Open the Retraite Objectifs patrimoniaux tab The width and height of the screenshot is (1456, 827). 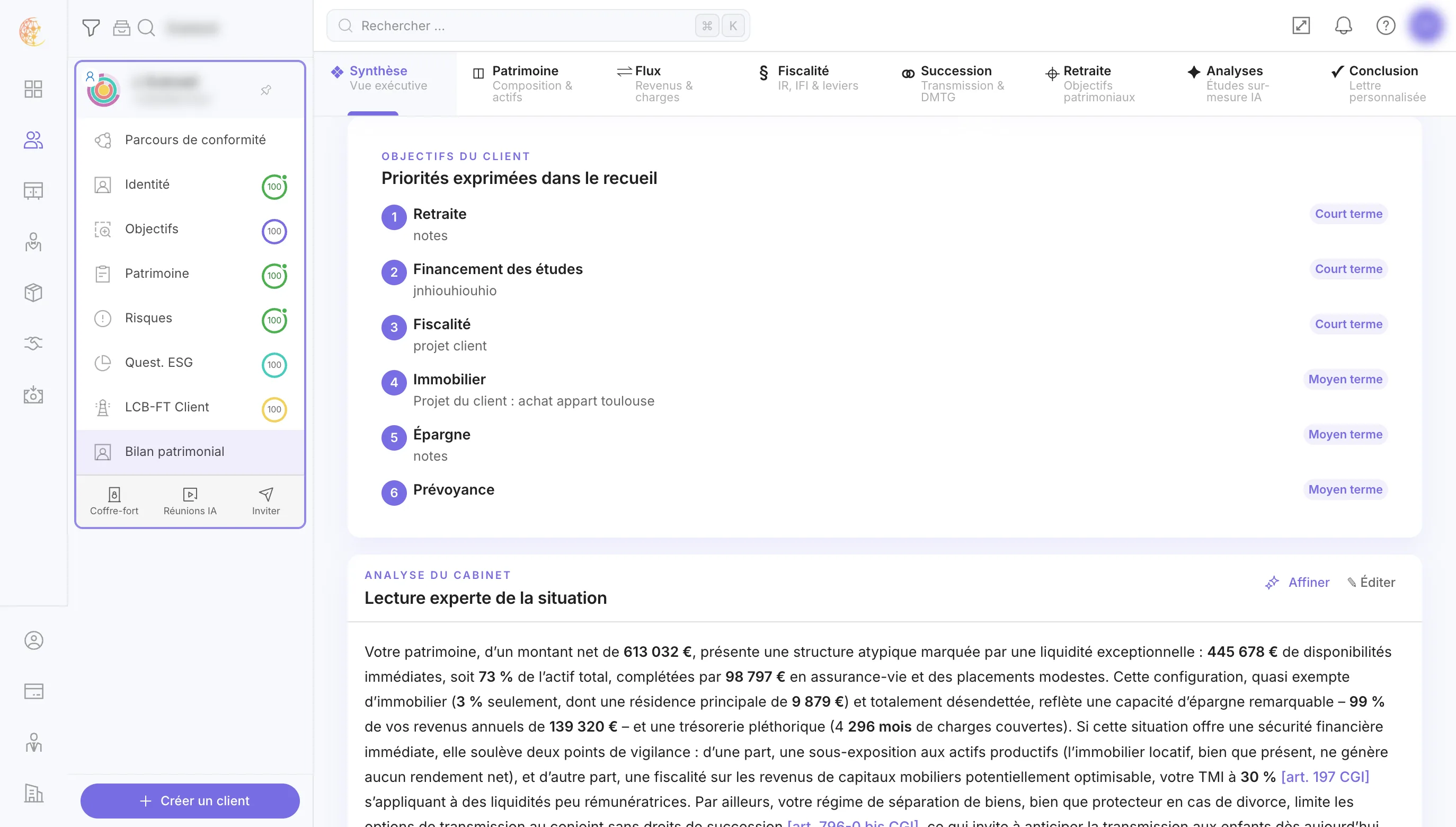coord(1099,84)
